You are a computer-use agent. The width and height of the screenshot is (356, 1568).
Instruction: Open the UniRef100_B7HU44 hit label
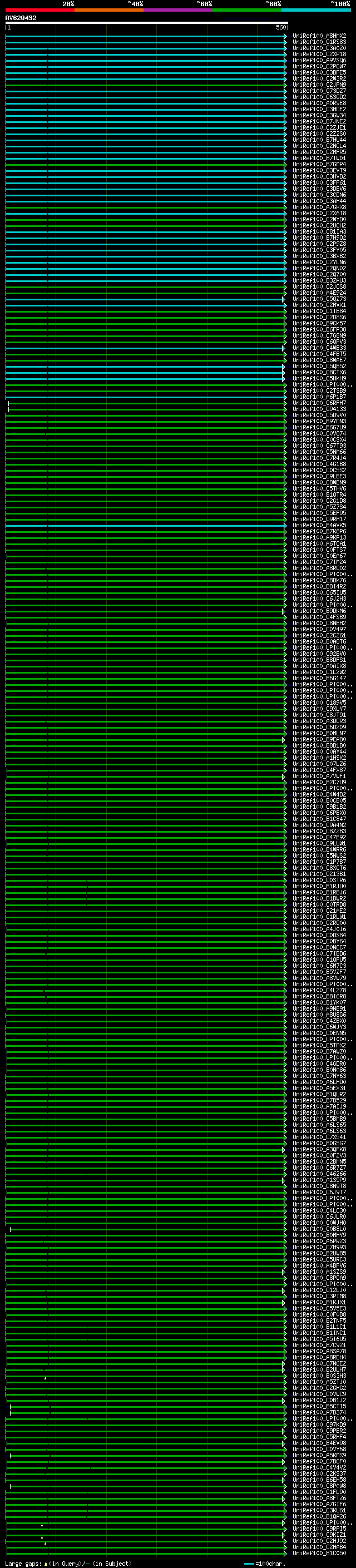(x=319, y=140)
